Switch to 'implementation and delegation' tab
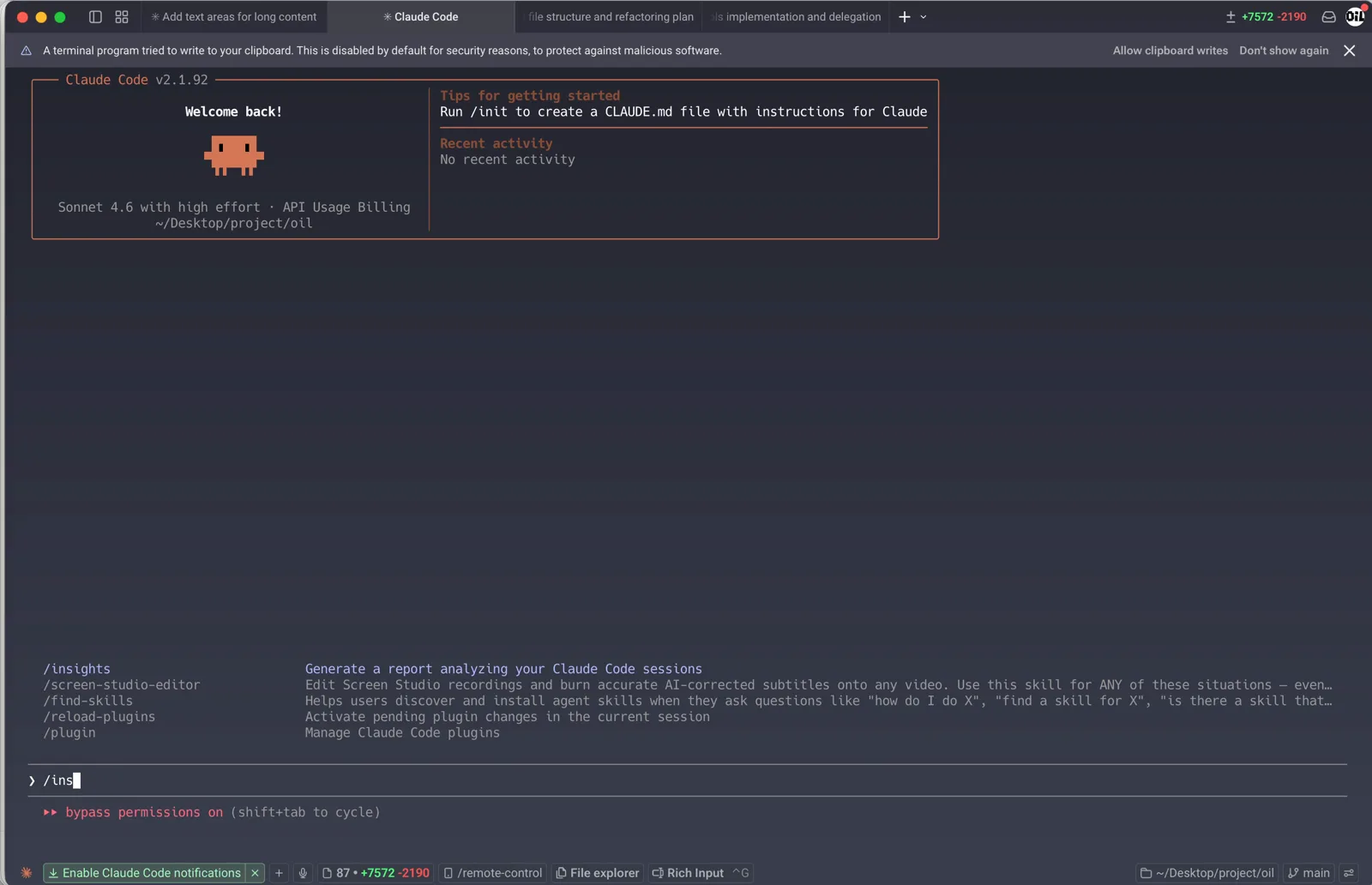This screenshot has height=885, width=1372. pos(797,17)
